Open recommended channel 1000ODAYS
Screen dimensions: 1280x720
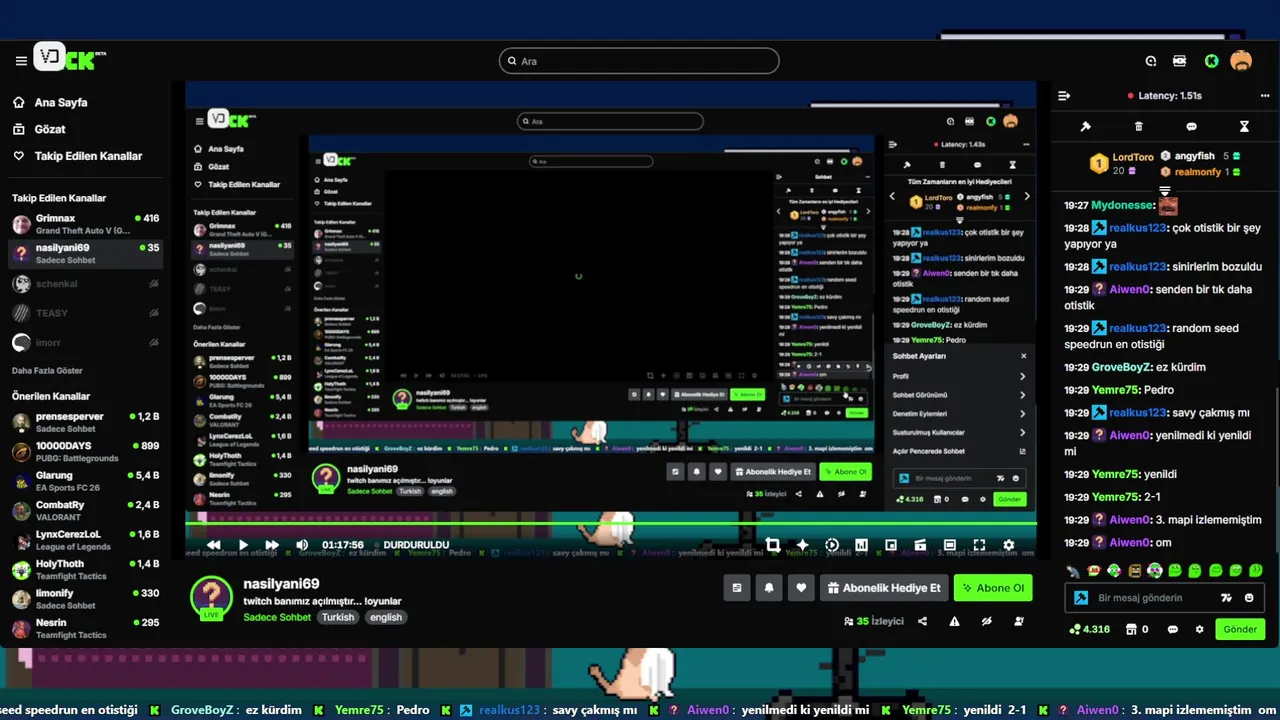[84, 452]
